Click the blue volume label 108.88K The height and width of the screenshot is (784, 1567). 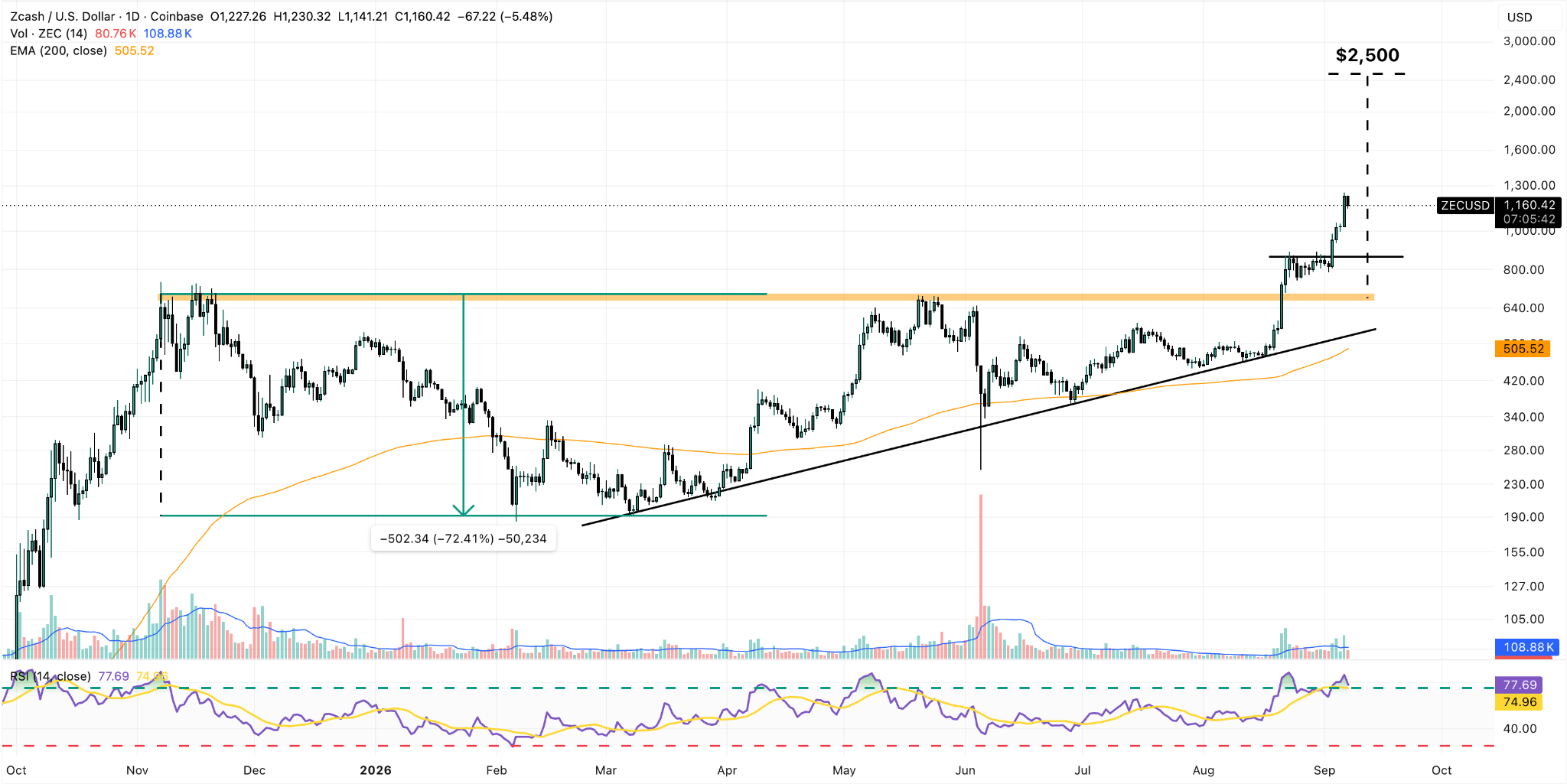[1528, 647]
